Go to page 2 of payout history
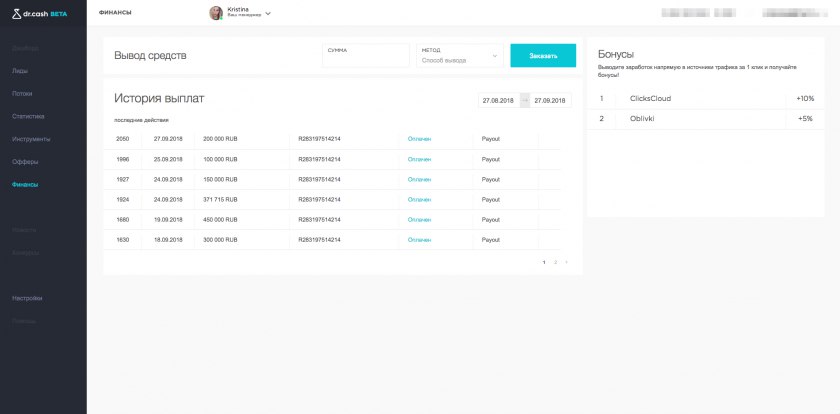Screen dimensions: 840x414 (x=556, y=262)
